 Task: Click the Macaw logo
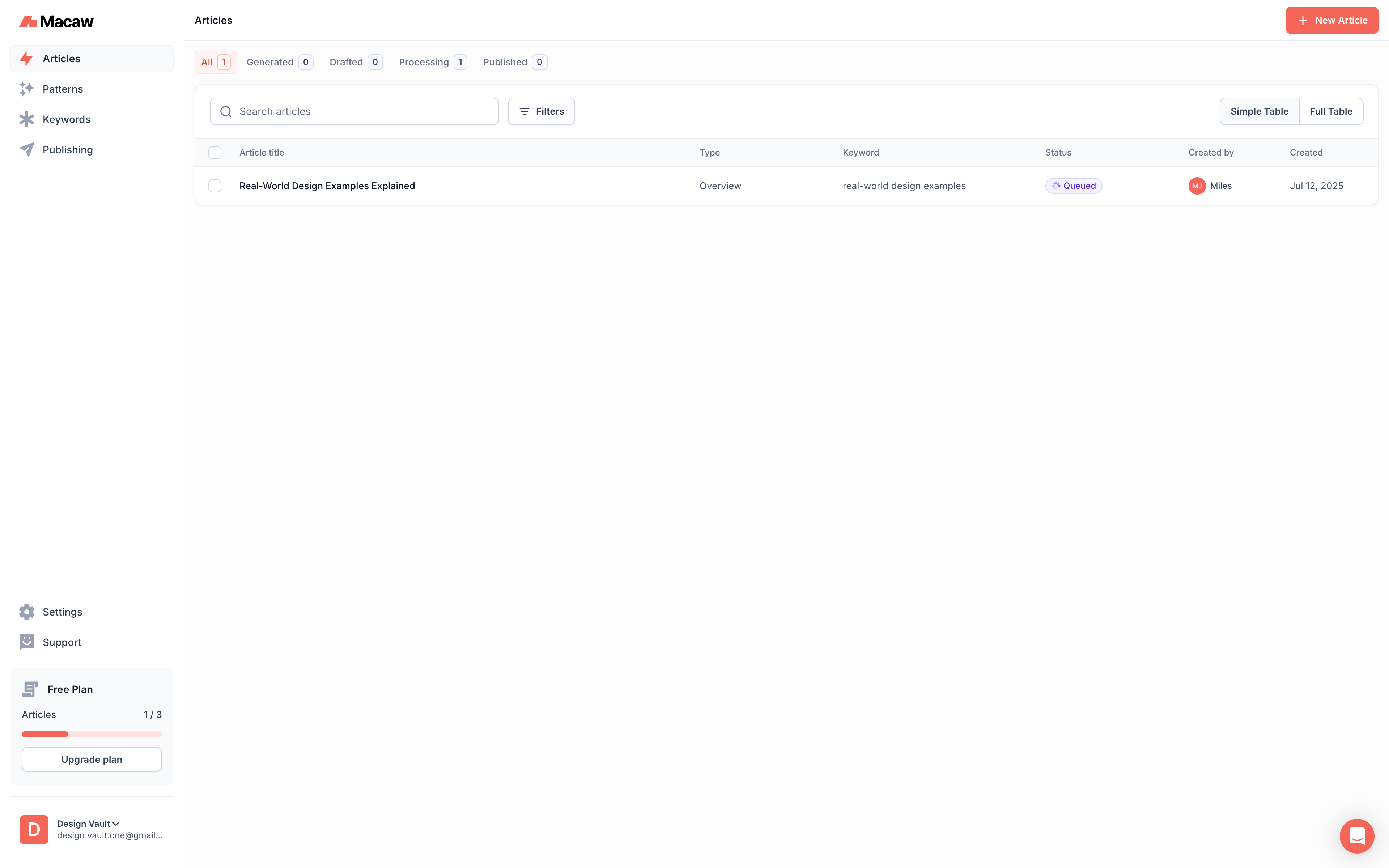point(56,22)
